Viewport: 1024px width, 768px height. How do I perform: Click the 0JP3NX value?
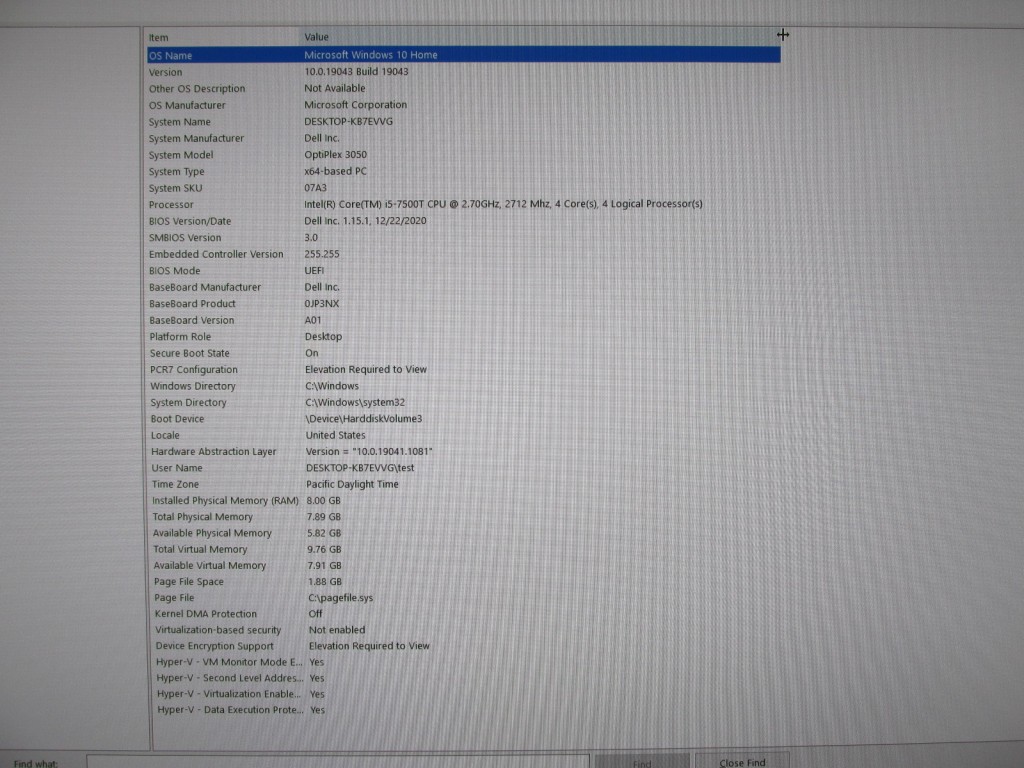321,304
